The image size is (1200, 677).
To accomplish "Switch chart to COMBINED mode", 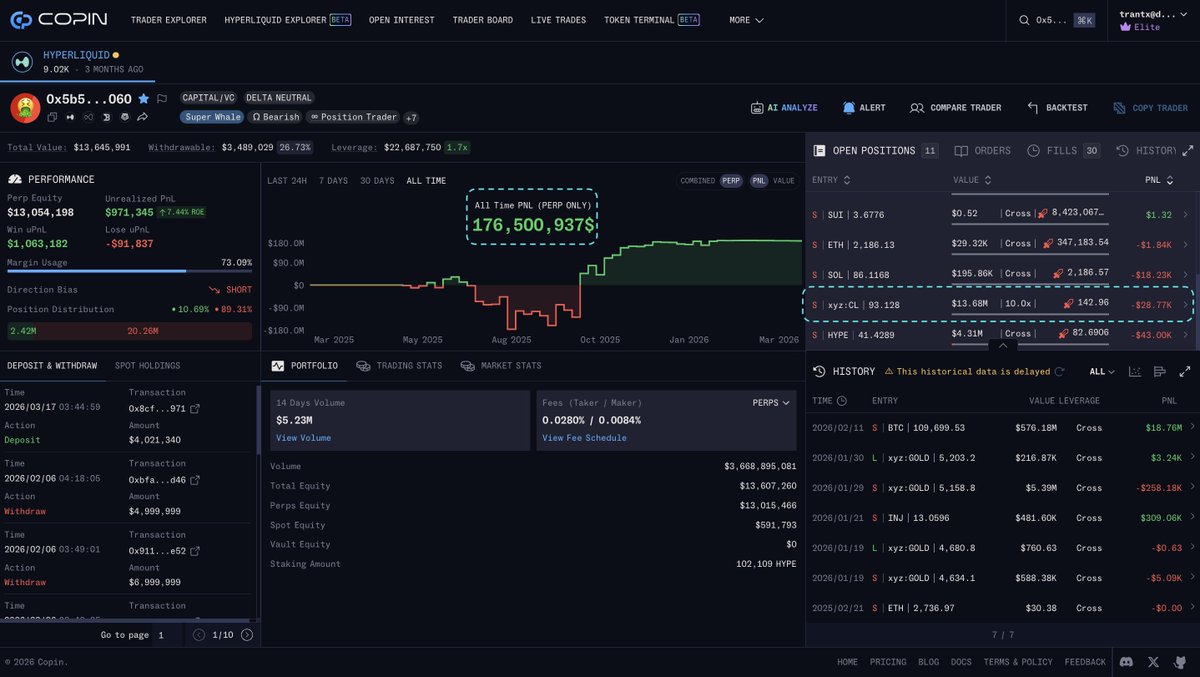I will [x=697, y=181].
